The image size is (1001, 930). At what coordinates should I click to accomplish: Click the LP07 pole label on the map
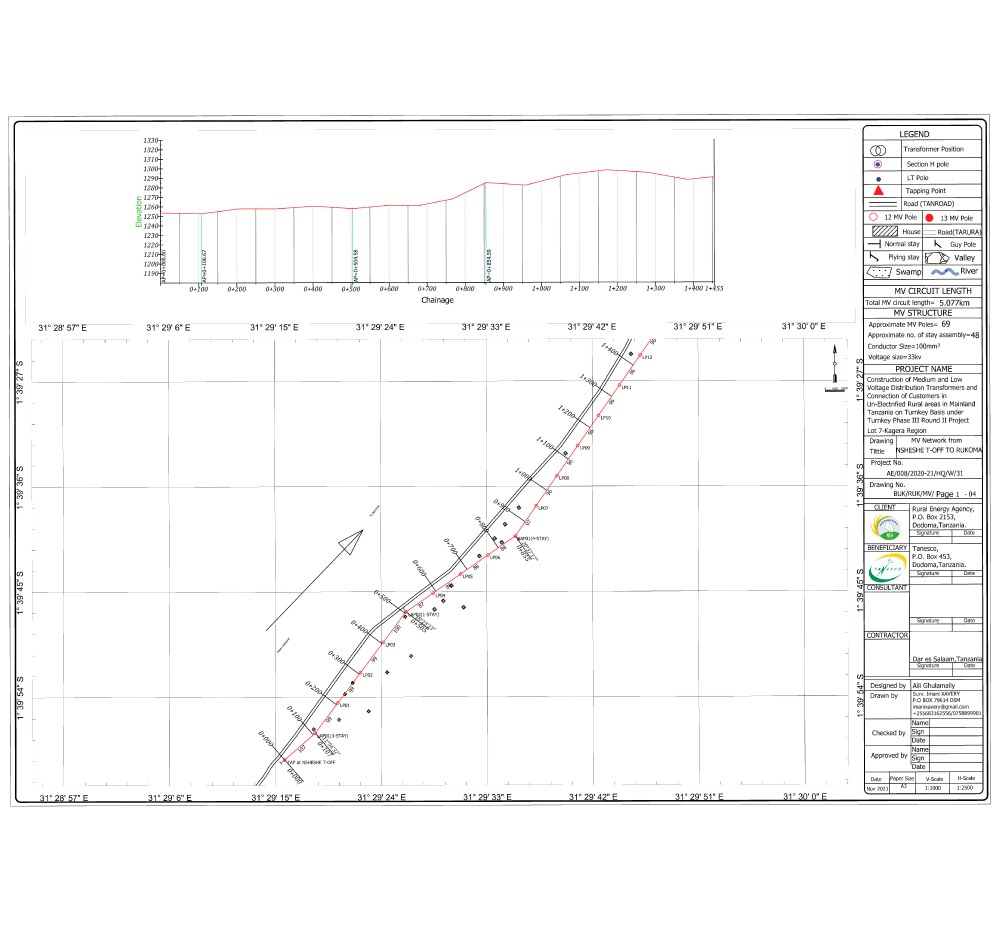[543, 508]
